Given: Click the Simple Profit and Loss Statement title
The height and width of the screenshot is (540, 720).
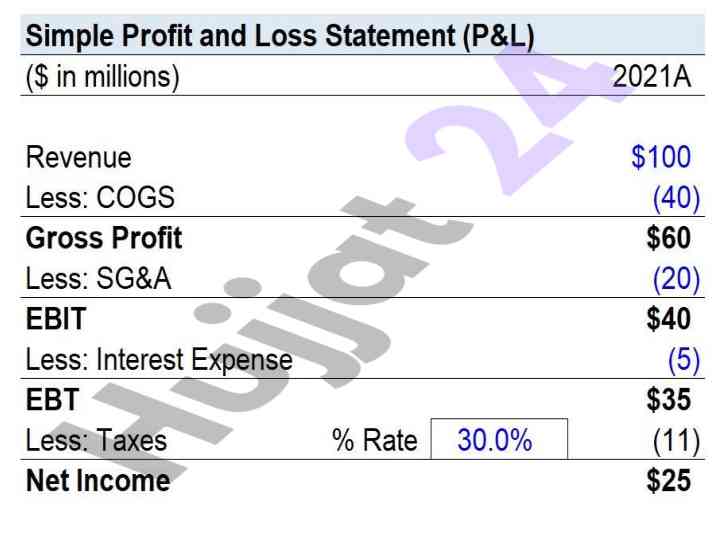Looking at the screenshot, I should point(280,36).
